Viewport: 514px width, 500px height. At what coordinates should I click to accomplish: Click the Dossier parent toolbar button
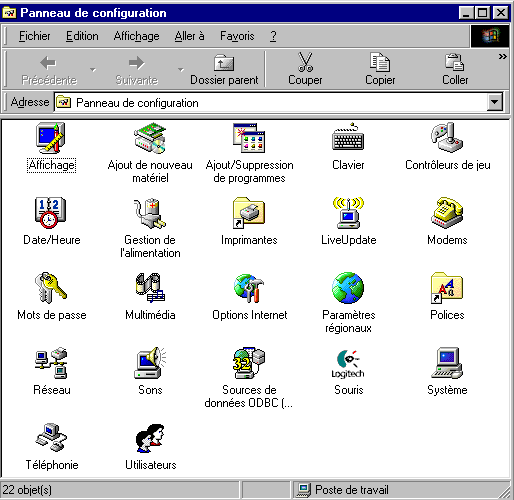pos(224,70)
